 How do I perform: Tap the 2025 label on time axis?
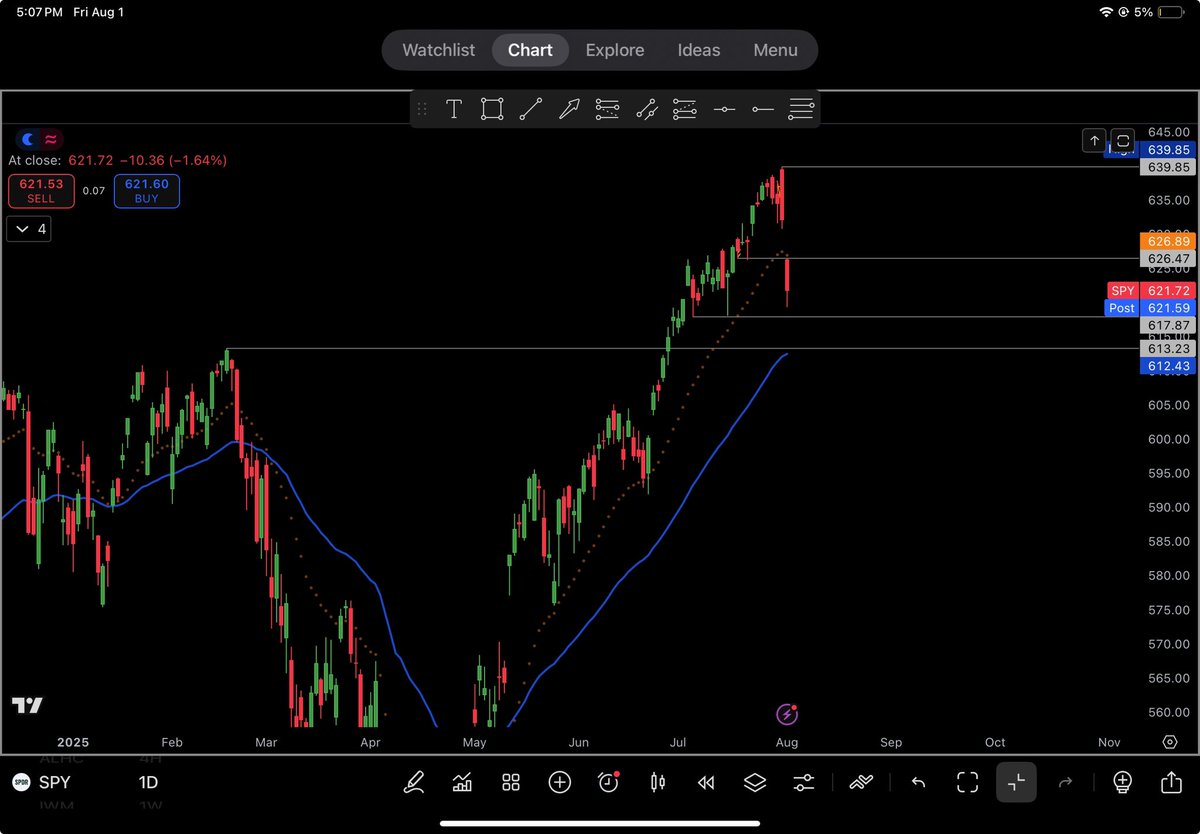(x=74, y=743)
